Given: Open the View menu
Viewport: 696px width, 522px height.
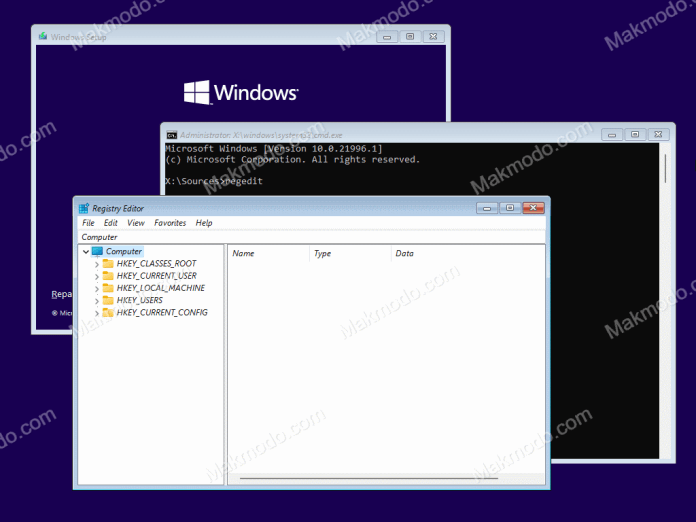Looking at the screenshot, I should (136, 223).
